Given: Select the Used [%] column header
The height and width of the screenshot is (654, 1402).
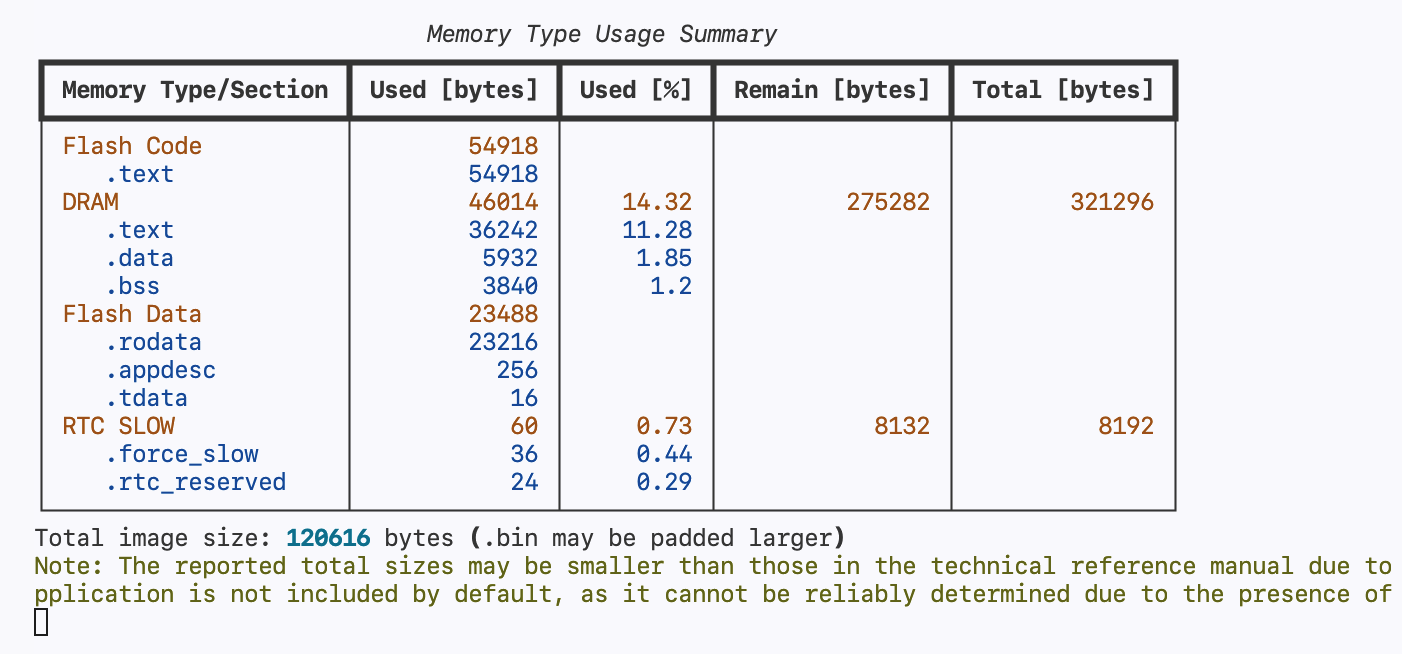Looking at the screenshot, I should click(x=636, y=90).
